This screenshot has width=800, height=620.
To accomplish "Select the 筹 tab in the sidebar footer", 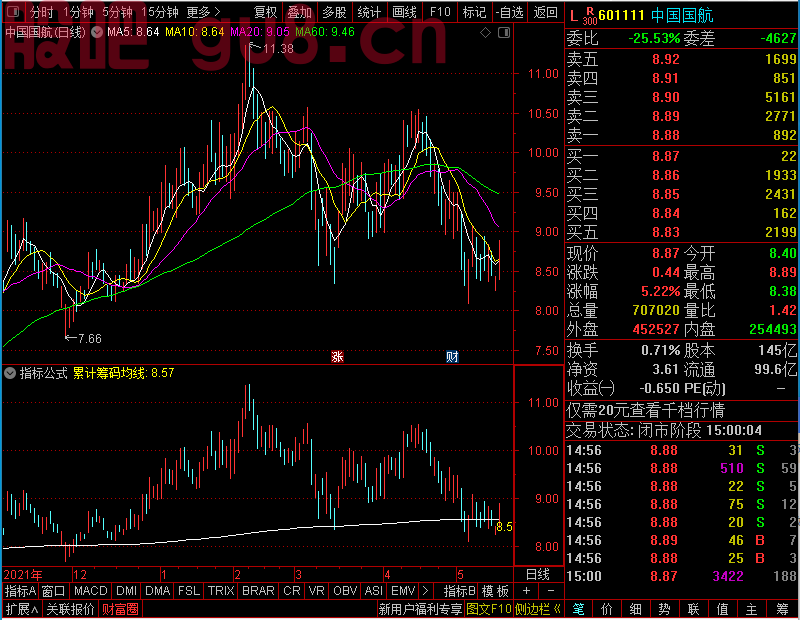I will (x=783, y=609).
